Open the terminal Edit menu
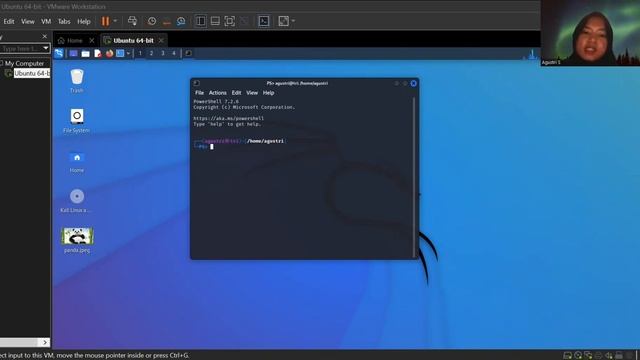Image resolution: width=640 pixels, height=360 pixels. tap(236, 93)
